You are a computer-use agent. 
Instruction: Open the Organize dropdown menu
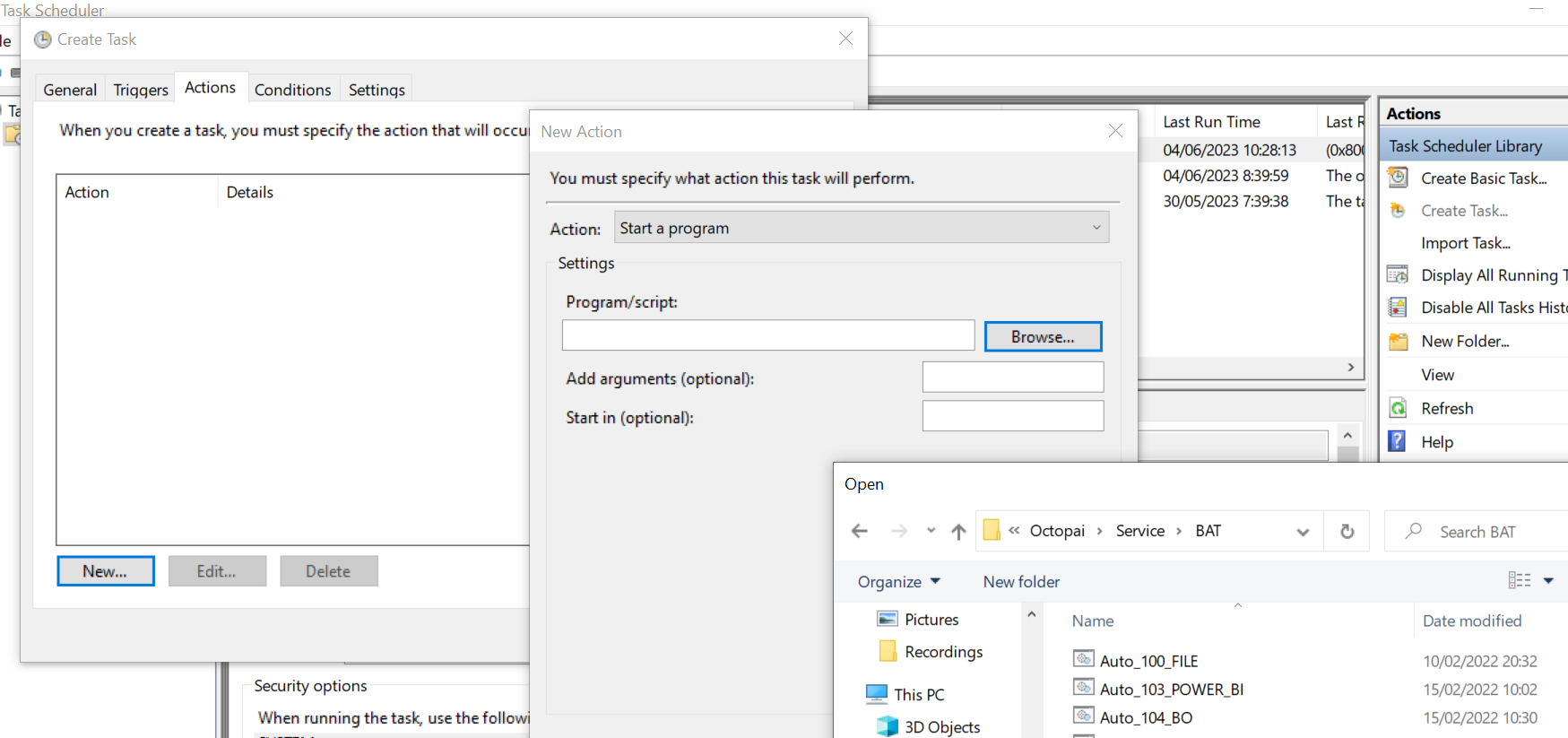click(x=898, y=582)
